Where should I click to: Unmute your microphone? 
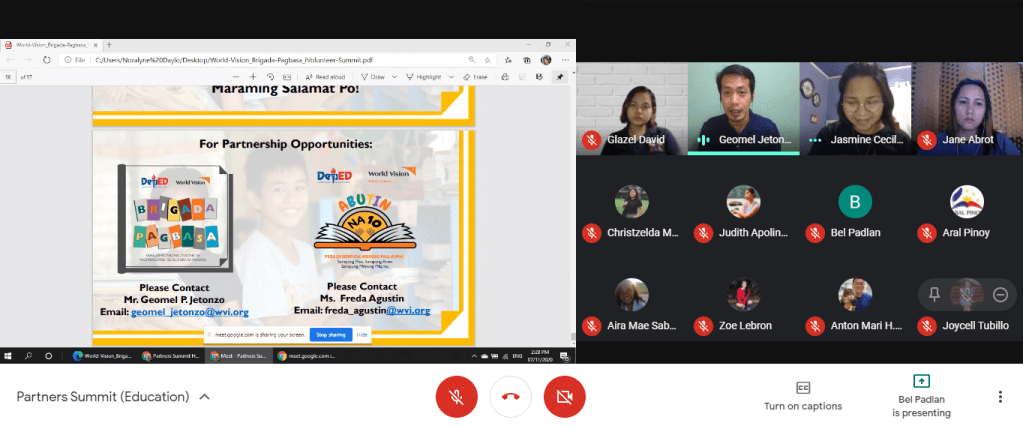[456, 397]
